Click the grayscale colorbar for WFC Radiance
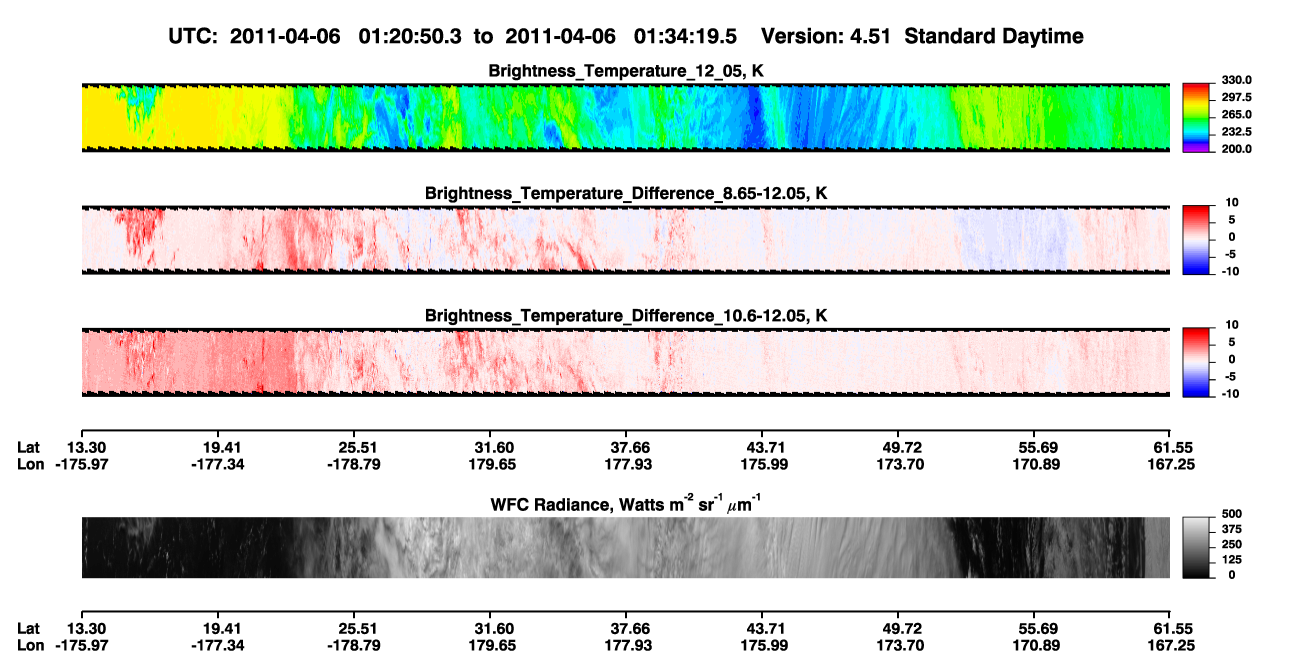Viewport: 1300px width, 667px height. 1194,548
